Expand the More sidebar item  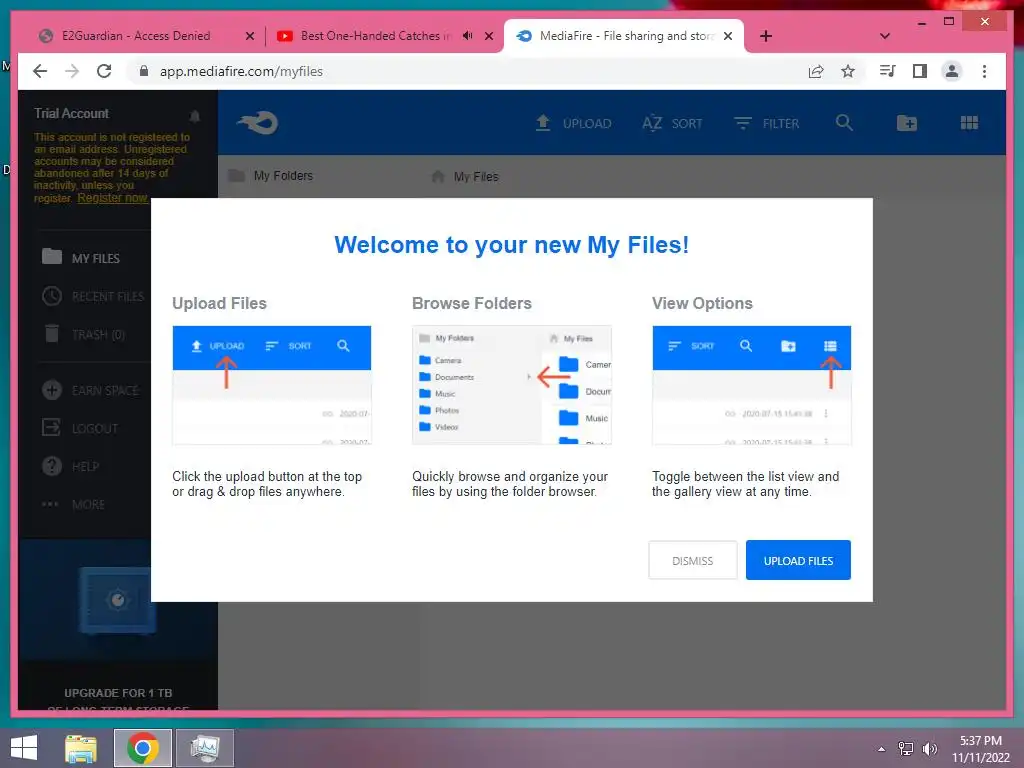tap(73, 504)
